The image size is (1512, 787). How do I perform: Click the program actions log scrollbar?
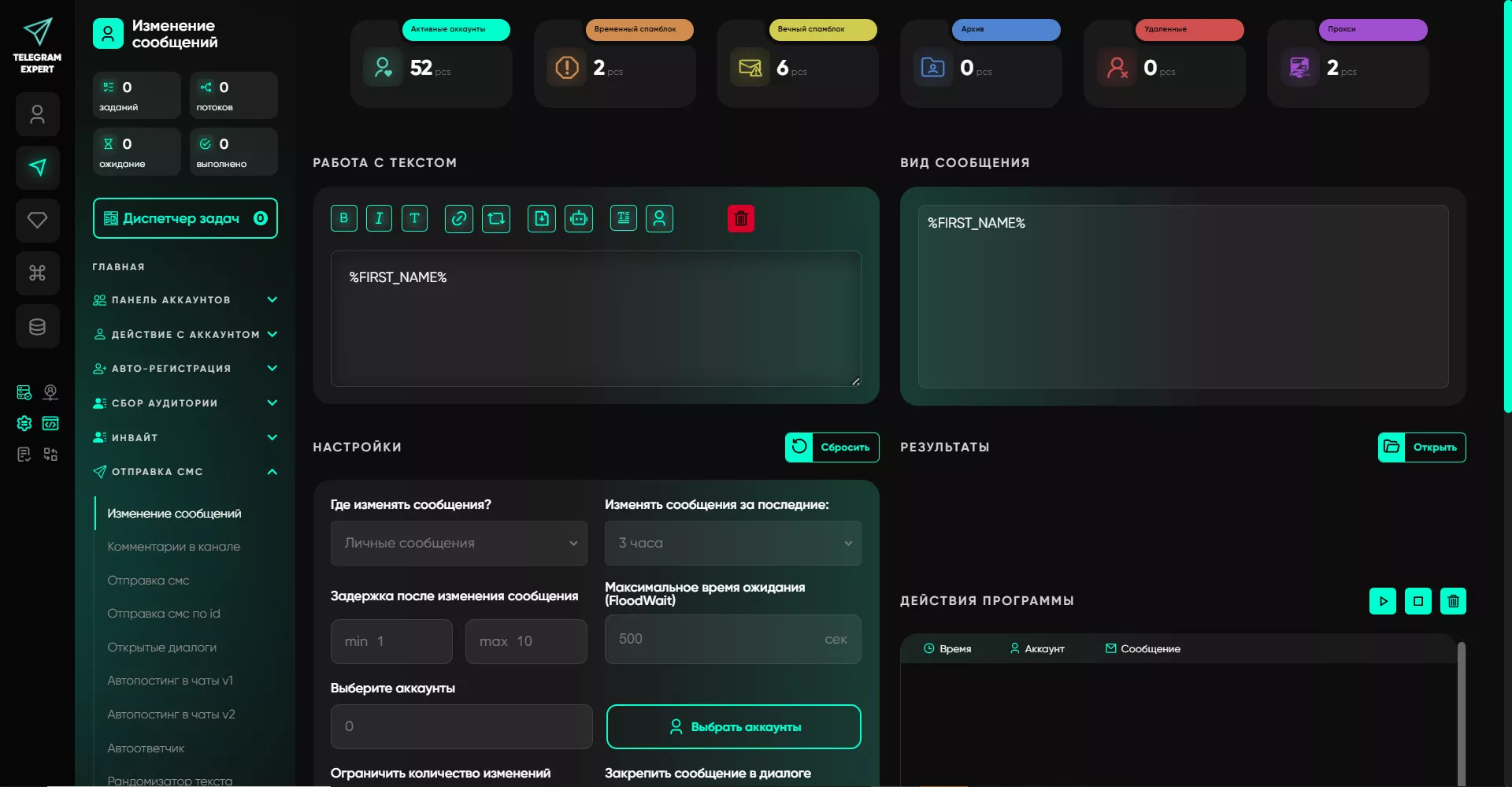coord(1462,713)
